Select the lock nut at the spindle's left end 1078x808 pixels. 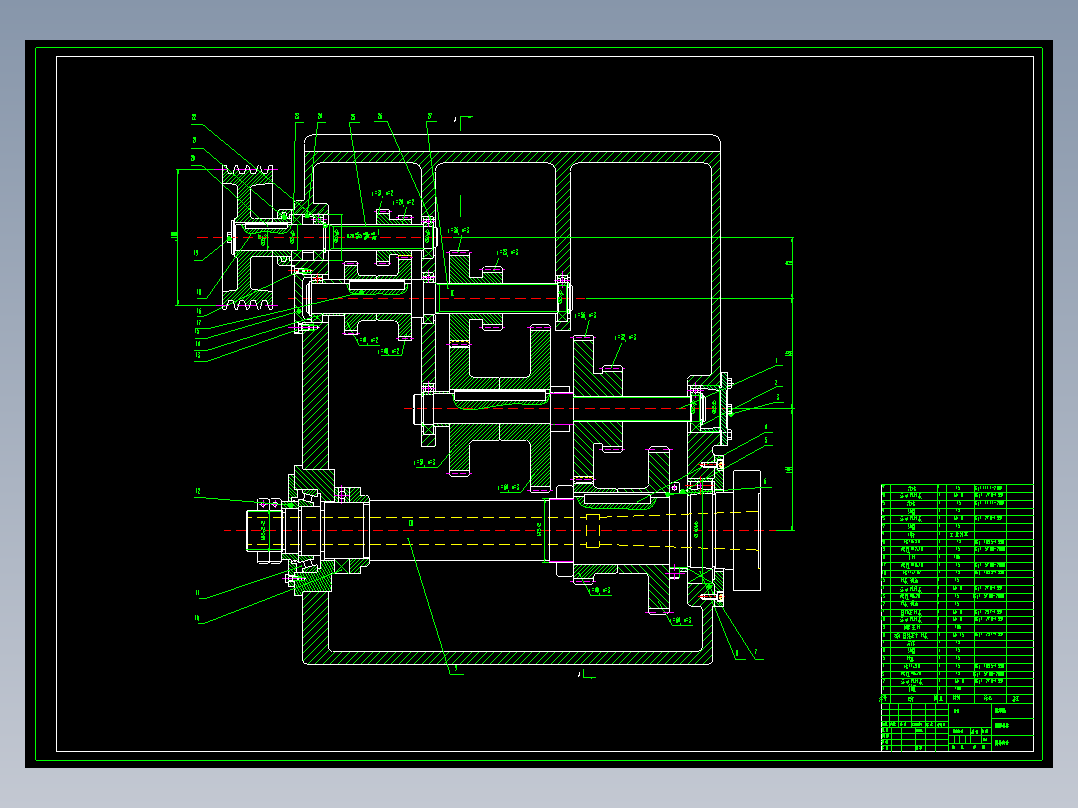coord(269,530)
